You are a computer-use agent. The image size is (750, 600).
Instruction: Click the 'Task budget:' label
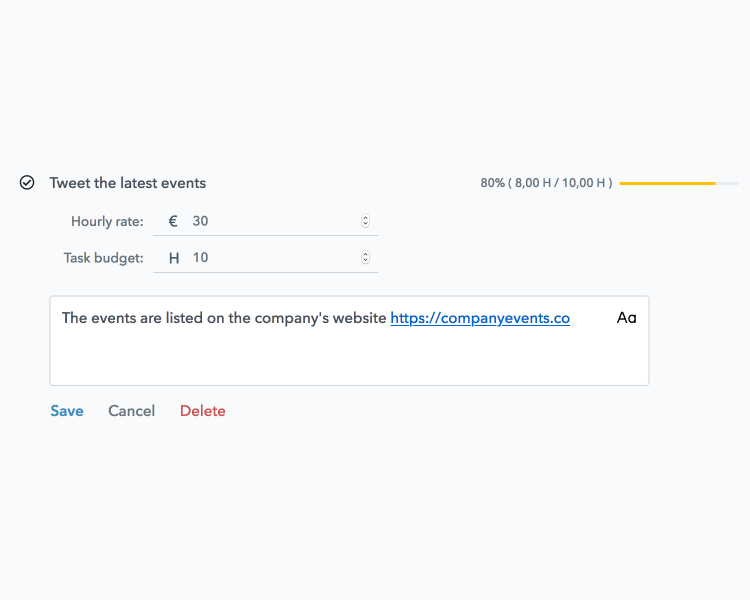pos(103,258)
